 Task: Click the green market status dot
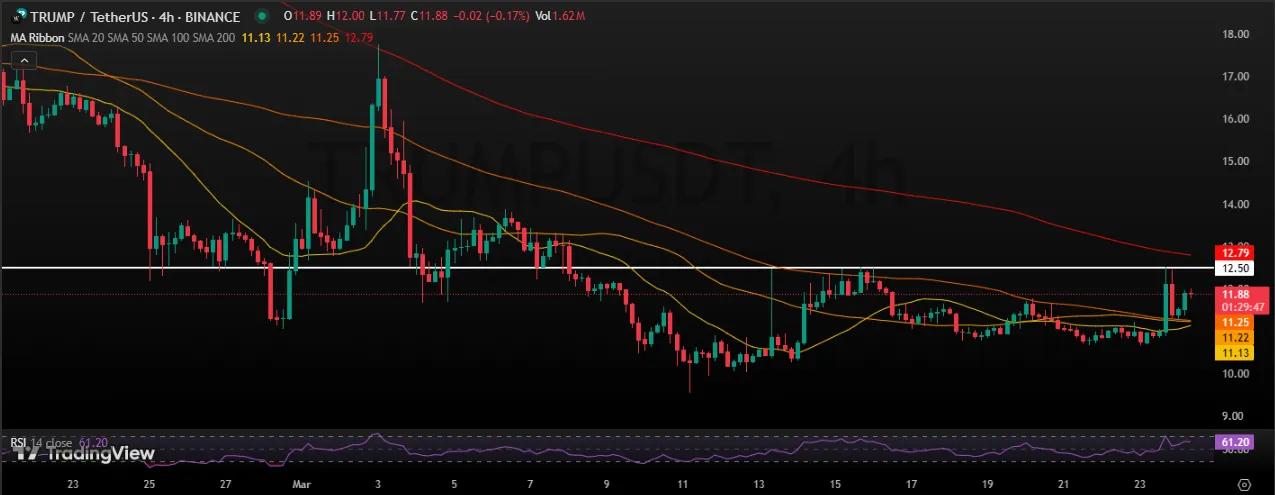[x=262, y=17]
